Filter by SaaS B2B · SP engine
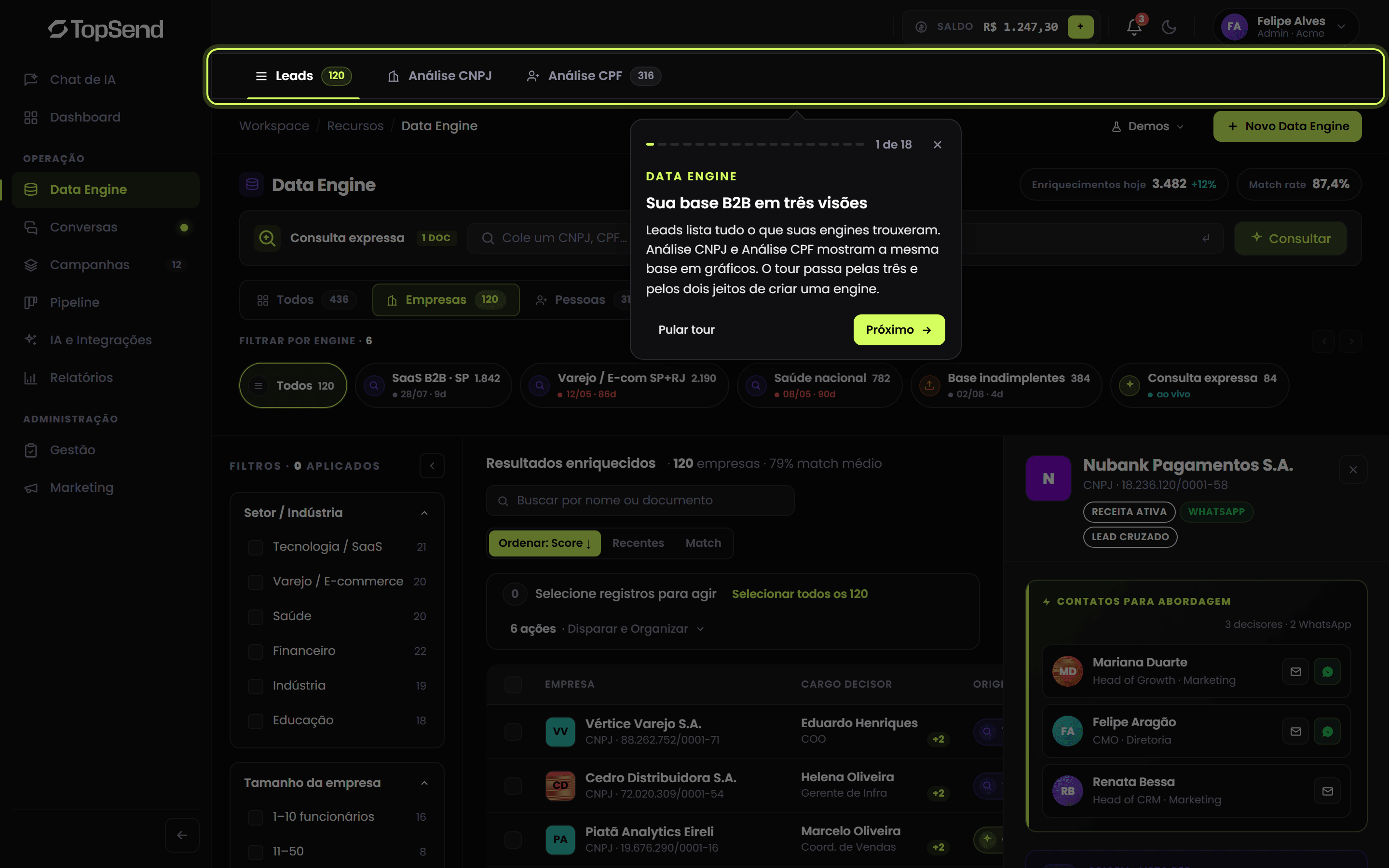1389x868 pixels. (434, 385)
